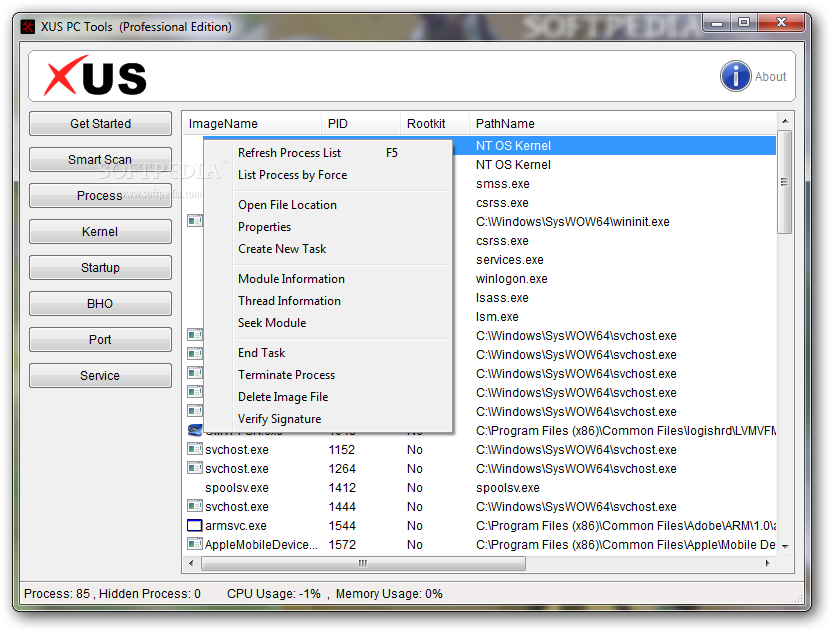
Task: Select the armsvc.exe process name
Action: coord(236,526)
